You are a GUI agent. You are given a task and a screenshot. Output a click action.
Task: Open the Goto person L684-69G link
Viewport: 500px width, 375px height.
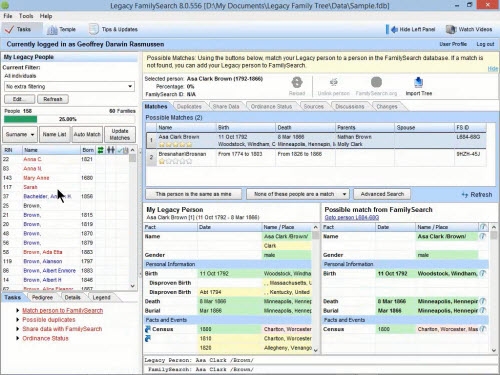coord(352,218)
